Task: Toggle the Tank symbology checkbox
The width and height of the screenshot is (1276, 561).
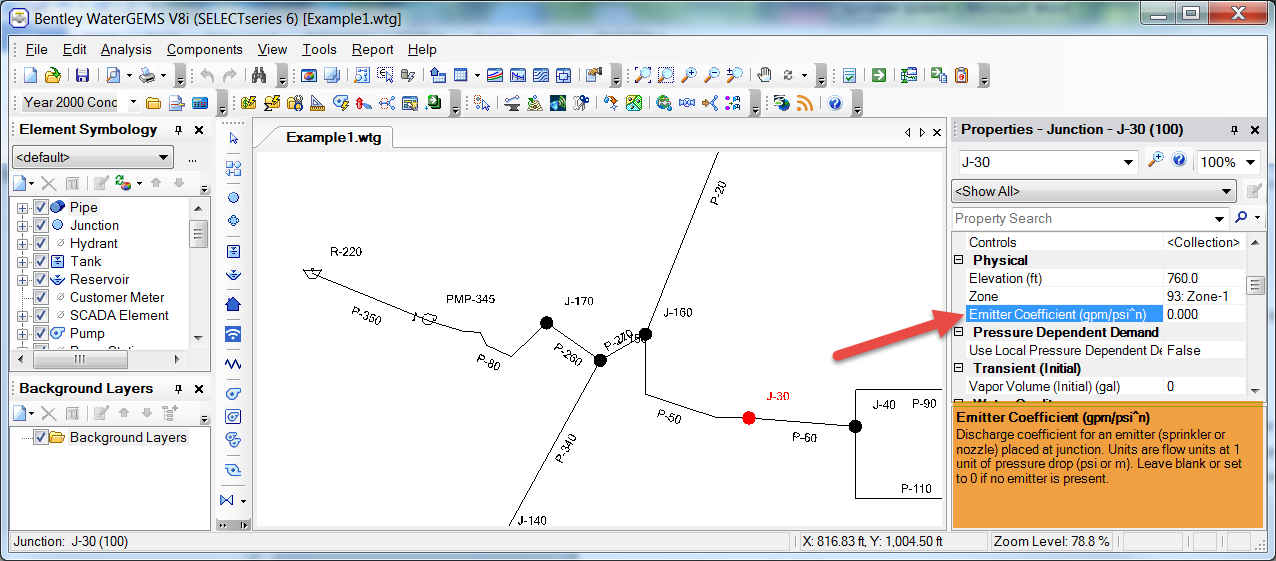Action: pyautogui.click(x=41, y=261)
